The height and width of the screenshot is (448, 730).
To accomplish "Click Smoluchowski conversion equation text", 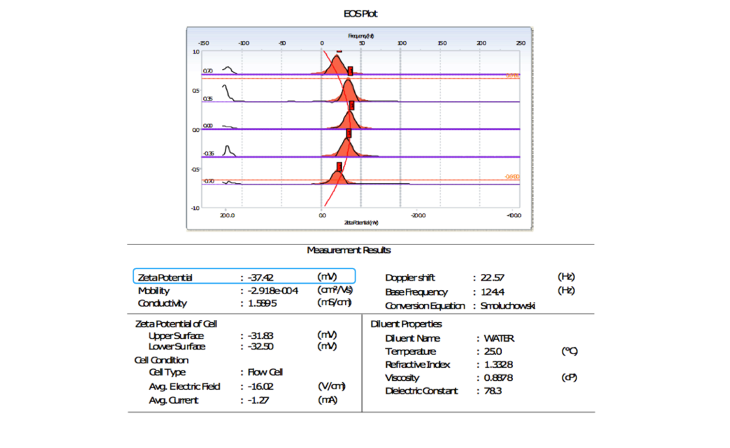I will click(x=507, y=306).
